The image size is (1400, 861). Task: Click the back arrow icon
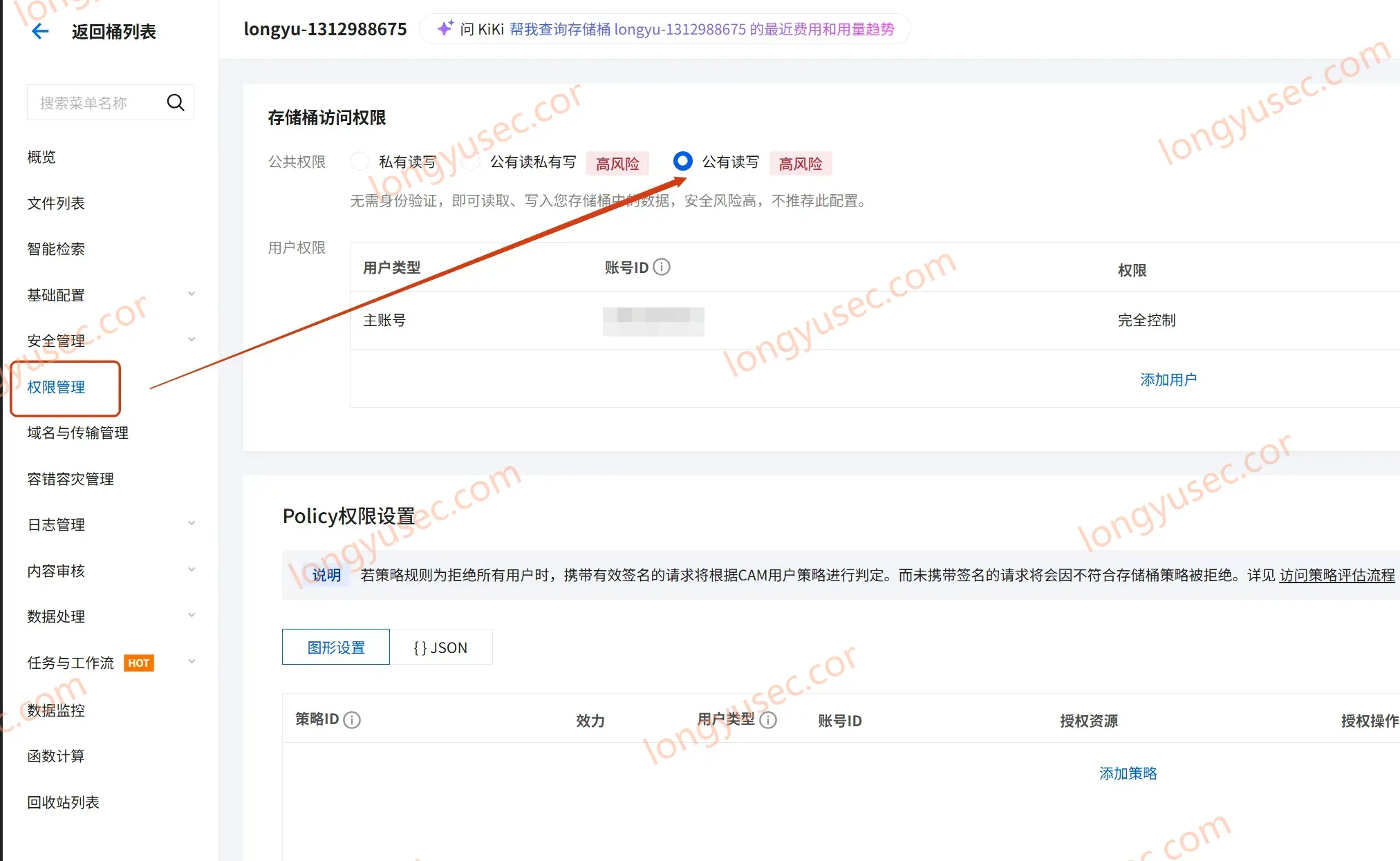[41, 31]
